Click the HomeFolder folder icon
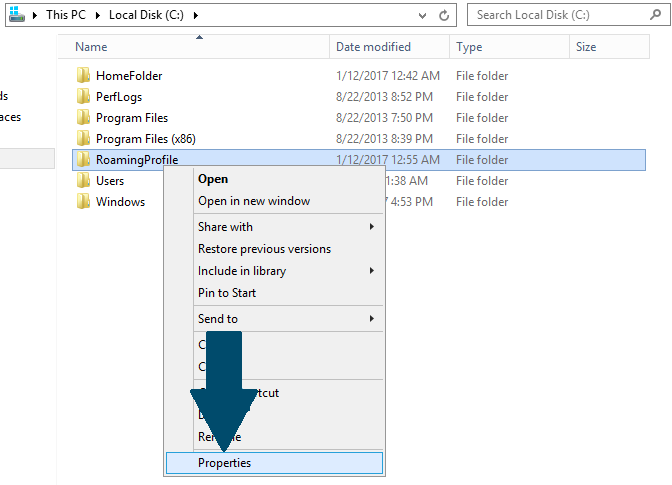 click(83, 76)
